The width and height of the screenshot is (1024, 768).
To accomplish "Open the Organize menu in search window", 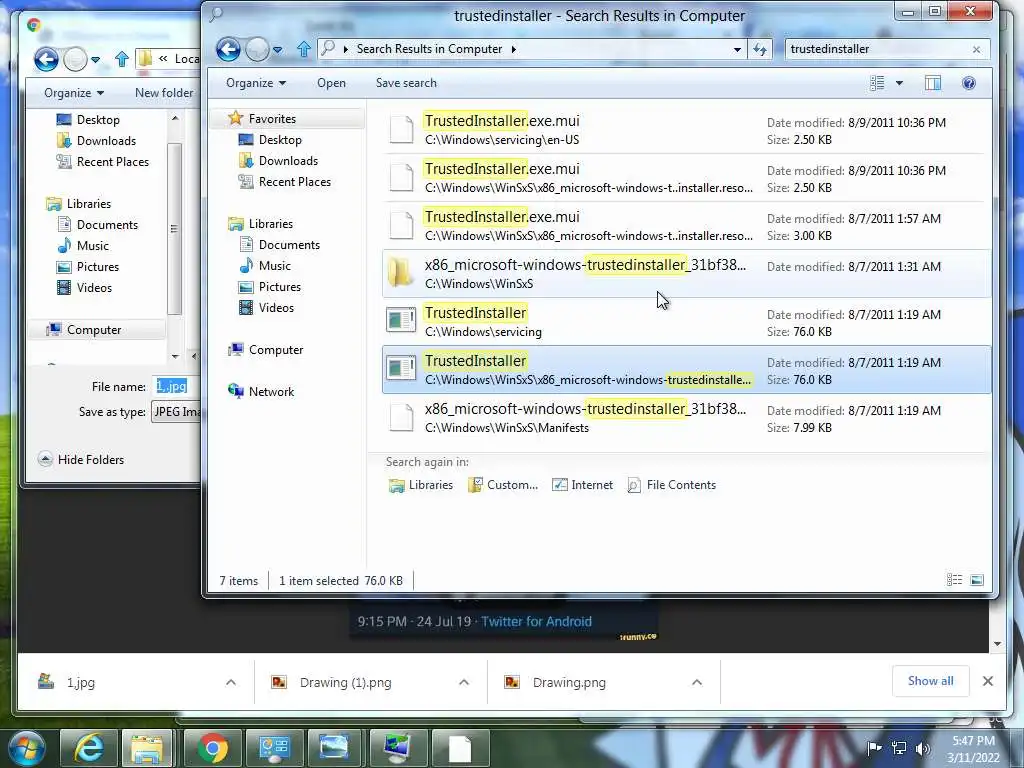I will (x=256, y=83).
